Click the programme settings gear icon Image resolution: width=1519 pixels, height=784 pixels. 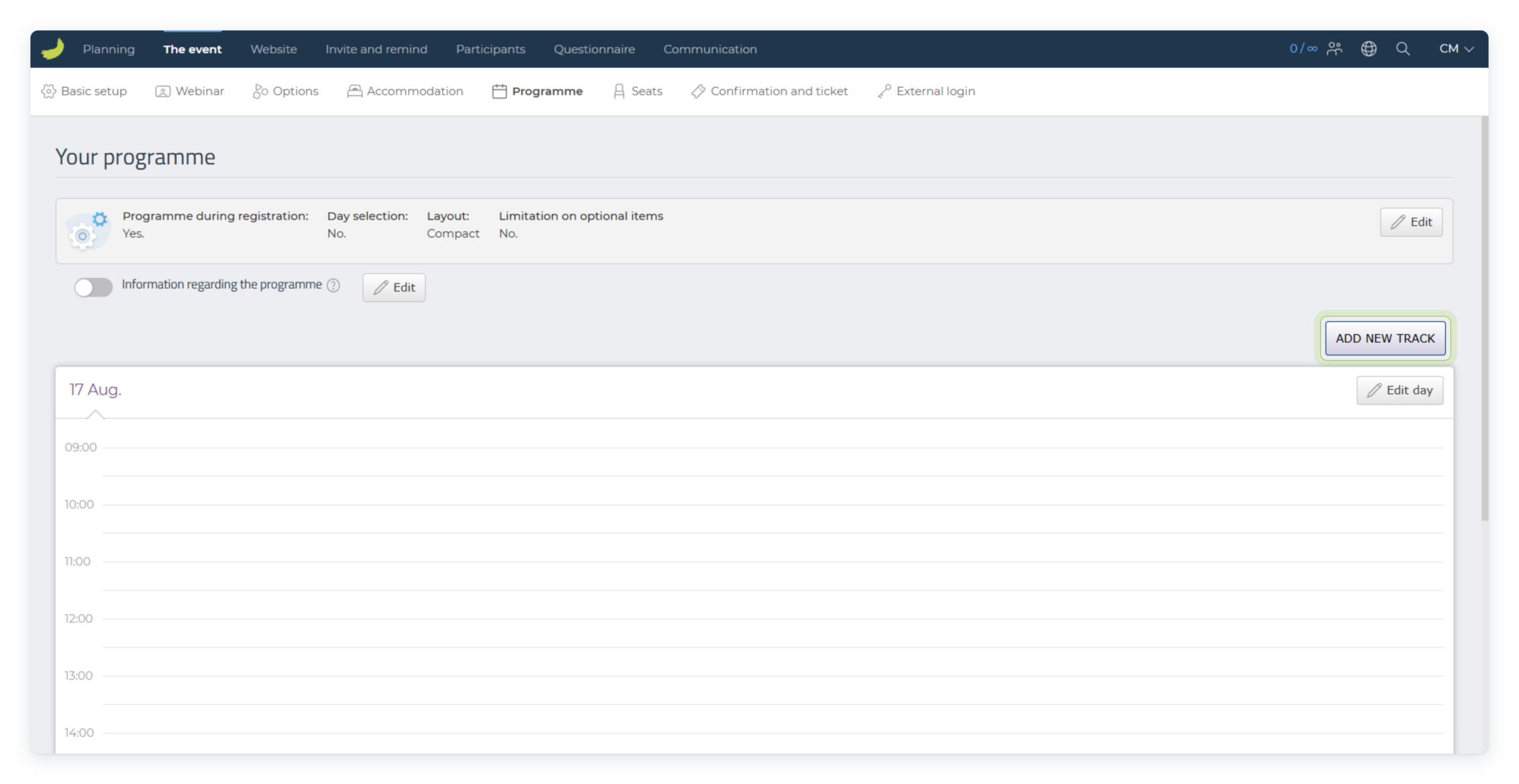point(87,231)
